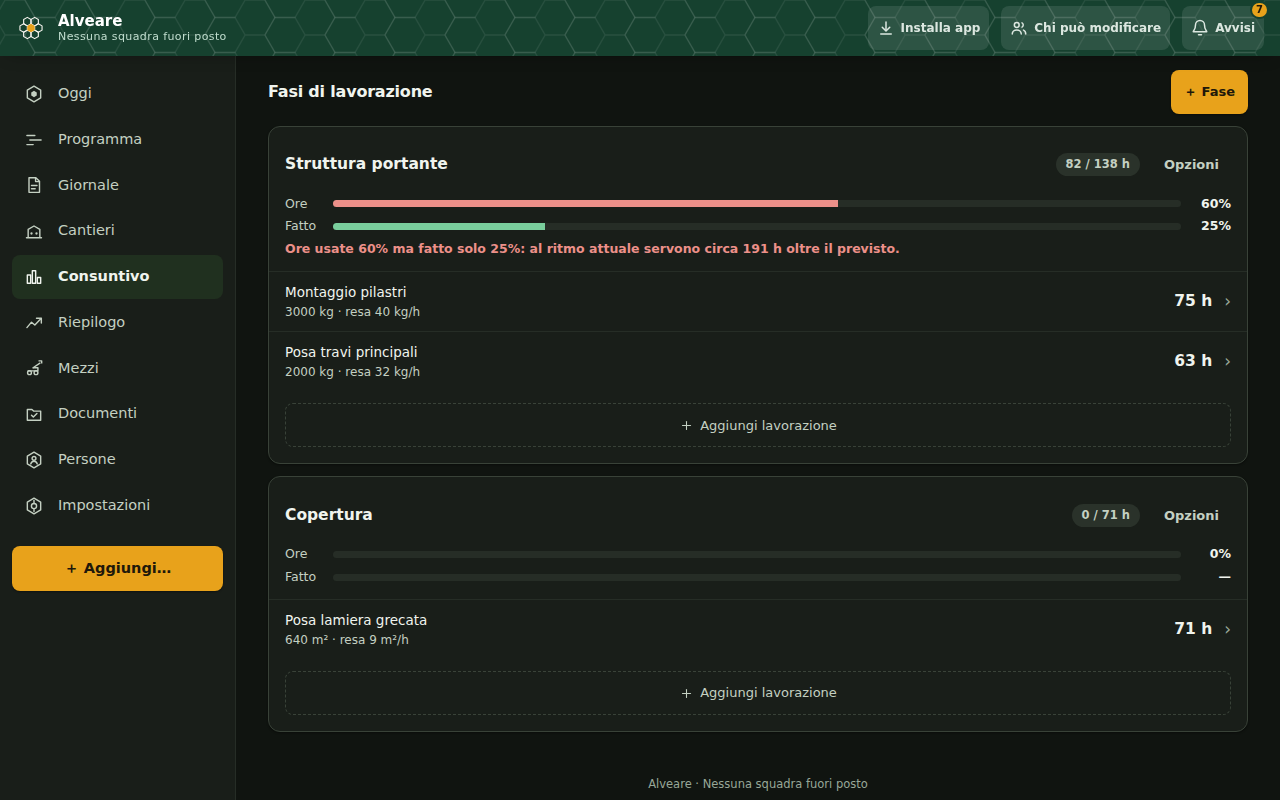Click the red Ore progress bar of Struttura portante
This screenshot has width=1280, height=800.
pyautogui.click(x=585, y=204)
